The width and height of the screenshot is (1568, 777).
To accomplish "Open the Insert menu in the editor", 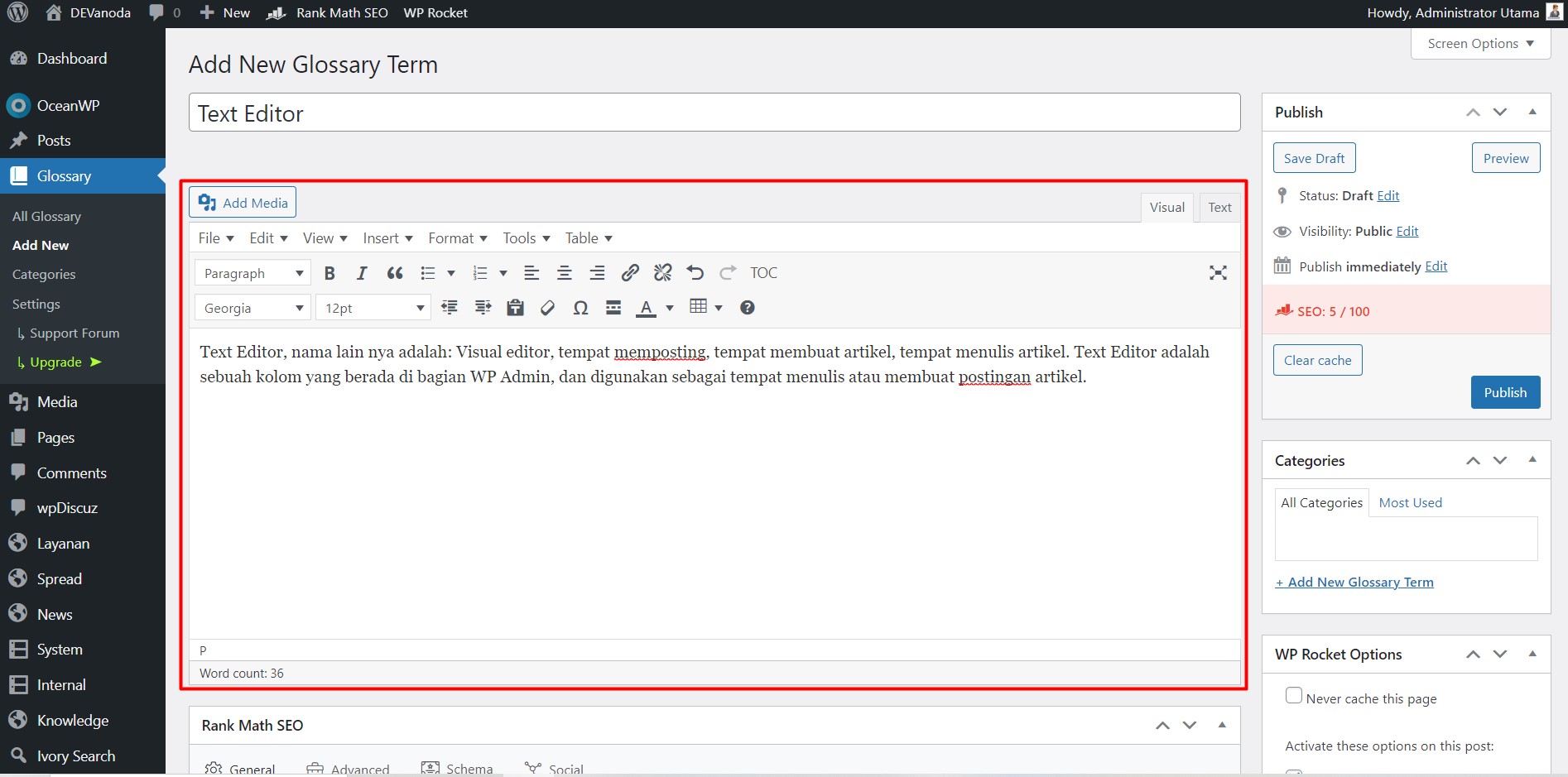I will [387, 238].
